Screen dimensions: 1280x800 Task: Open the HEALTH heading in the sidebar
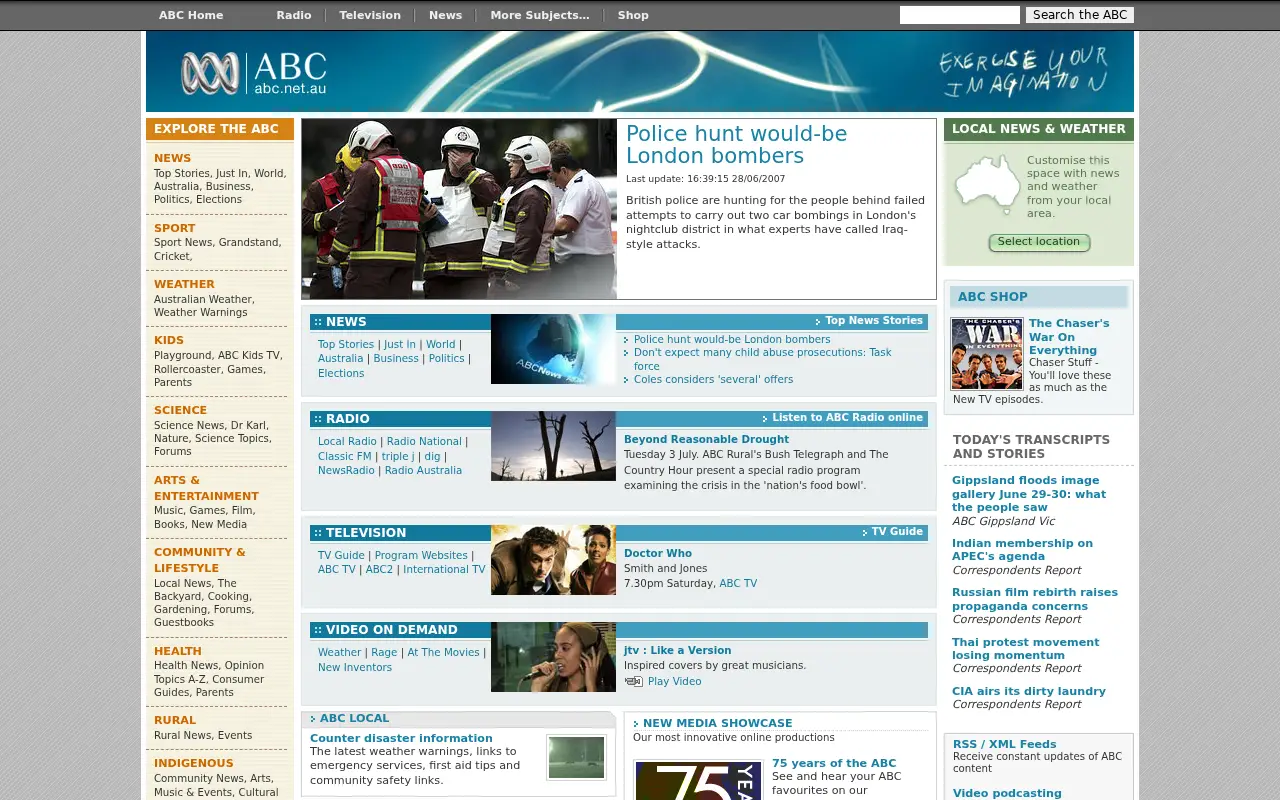(x=178, y=652)
